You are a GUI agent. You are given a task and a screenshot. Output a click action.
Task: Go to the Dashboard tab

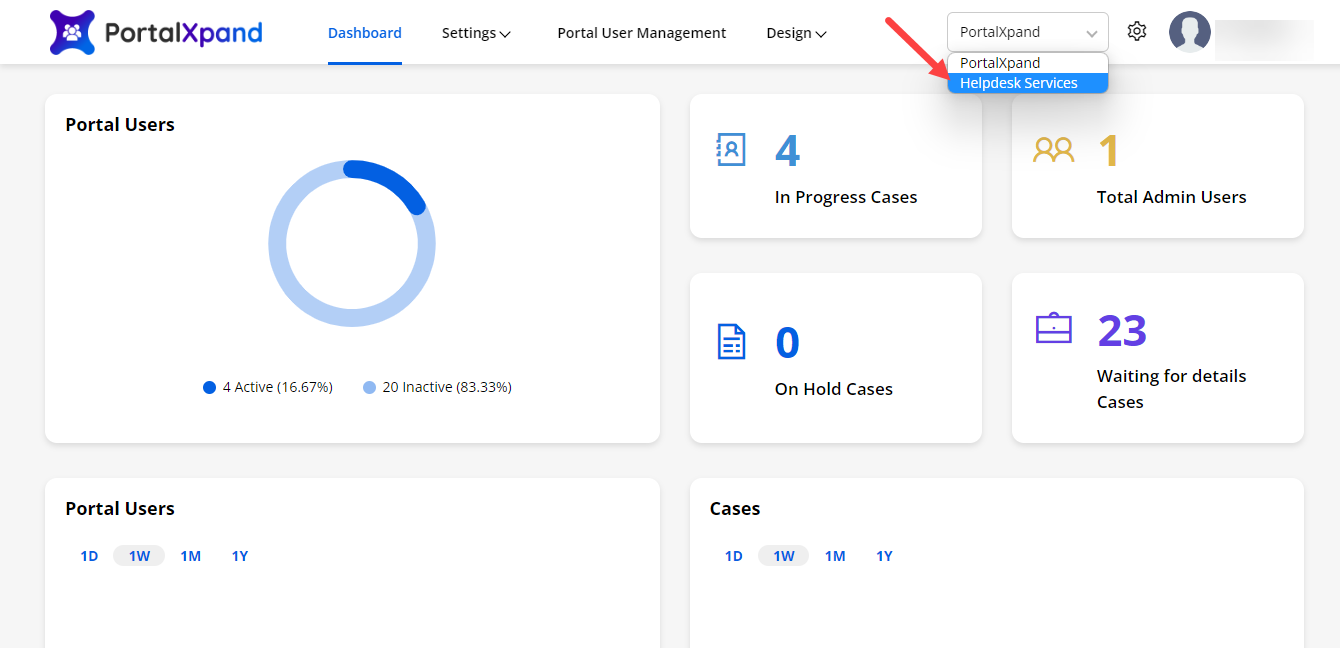364,33
